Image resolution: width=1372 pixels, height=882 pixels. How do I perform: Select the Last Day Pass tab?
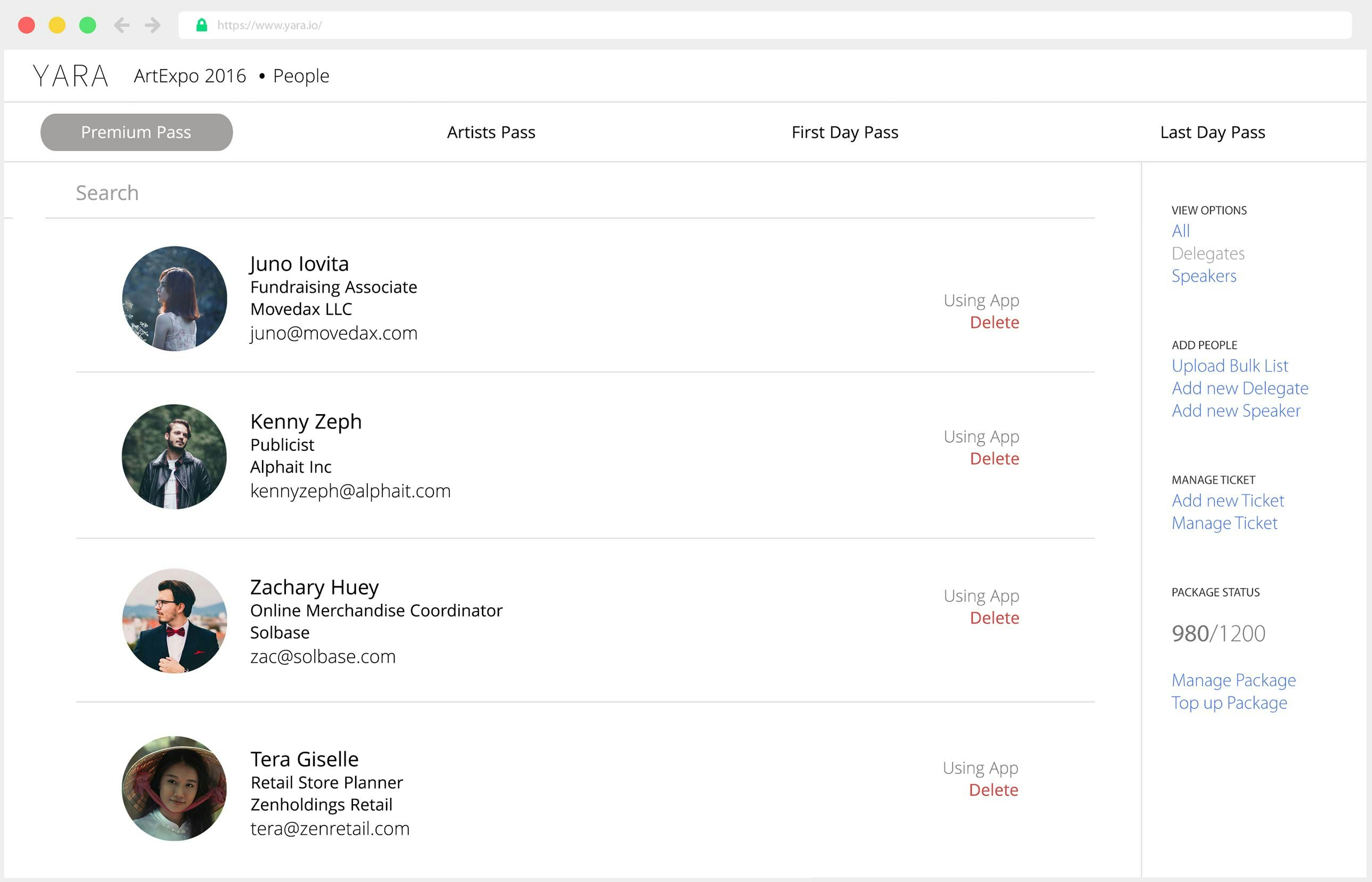tap(1212, 133)
